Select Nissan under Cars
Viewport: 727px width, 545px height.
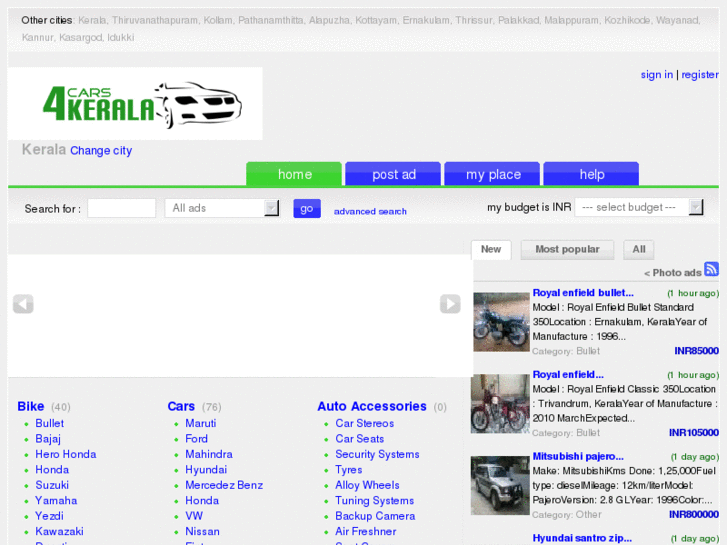point(203,532)
